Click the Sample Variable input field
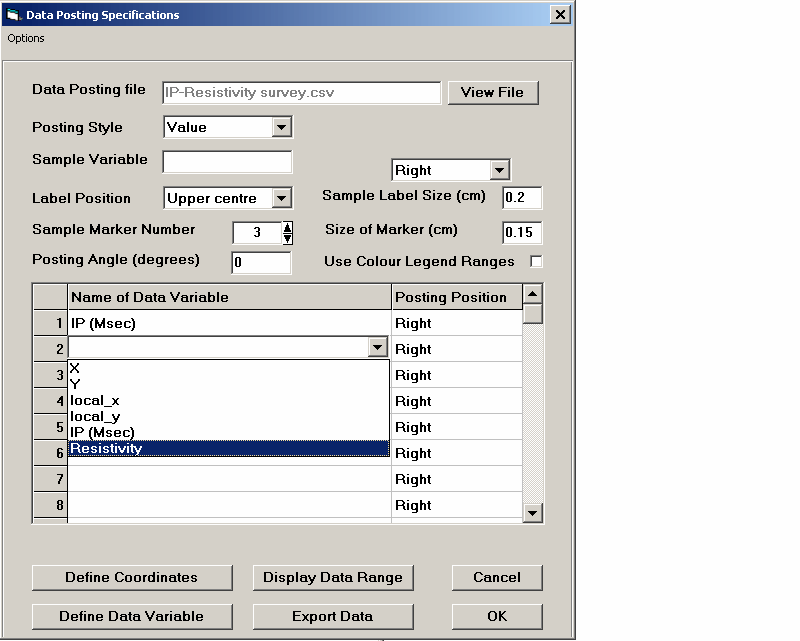 227,162
